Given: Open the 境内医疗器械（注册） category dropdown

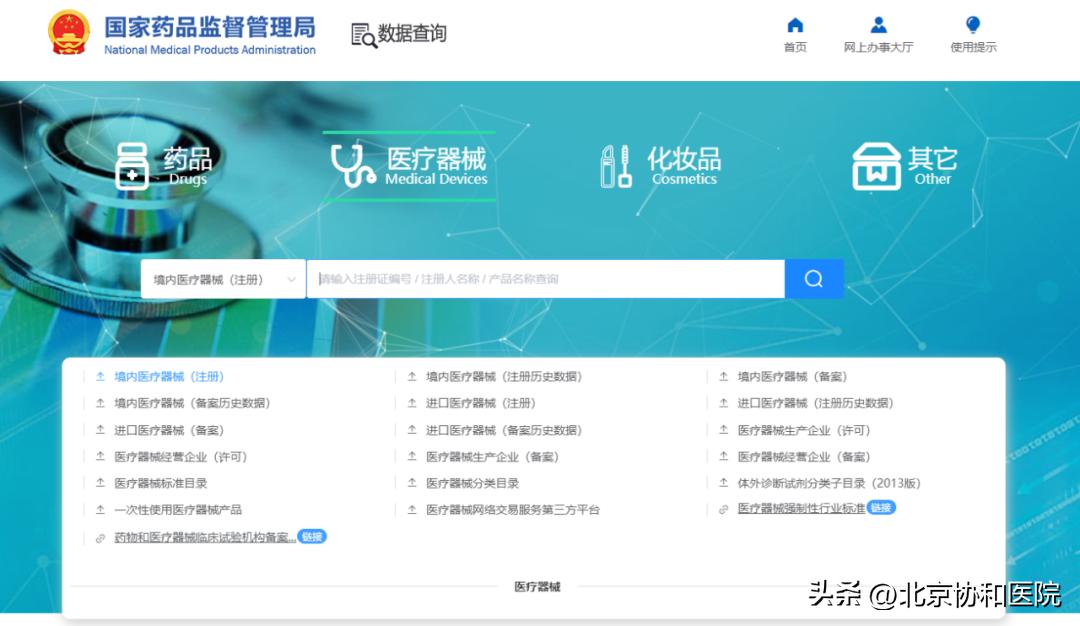Looking at the screenshot, I should coord(222,278).
